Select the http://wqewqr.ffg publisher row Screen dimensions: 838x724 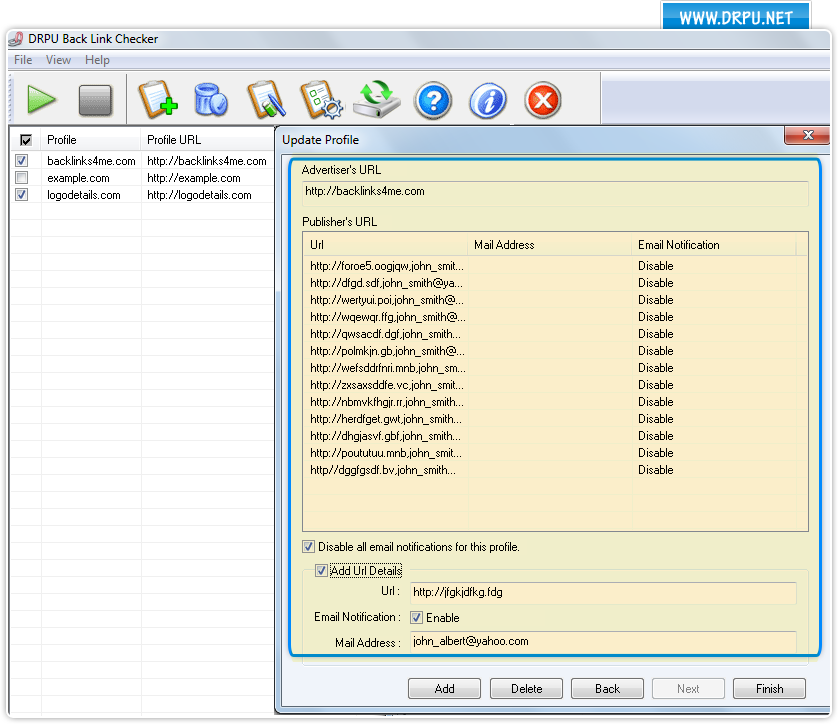point(555,317)
